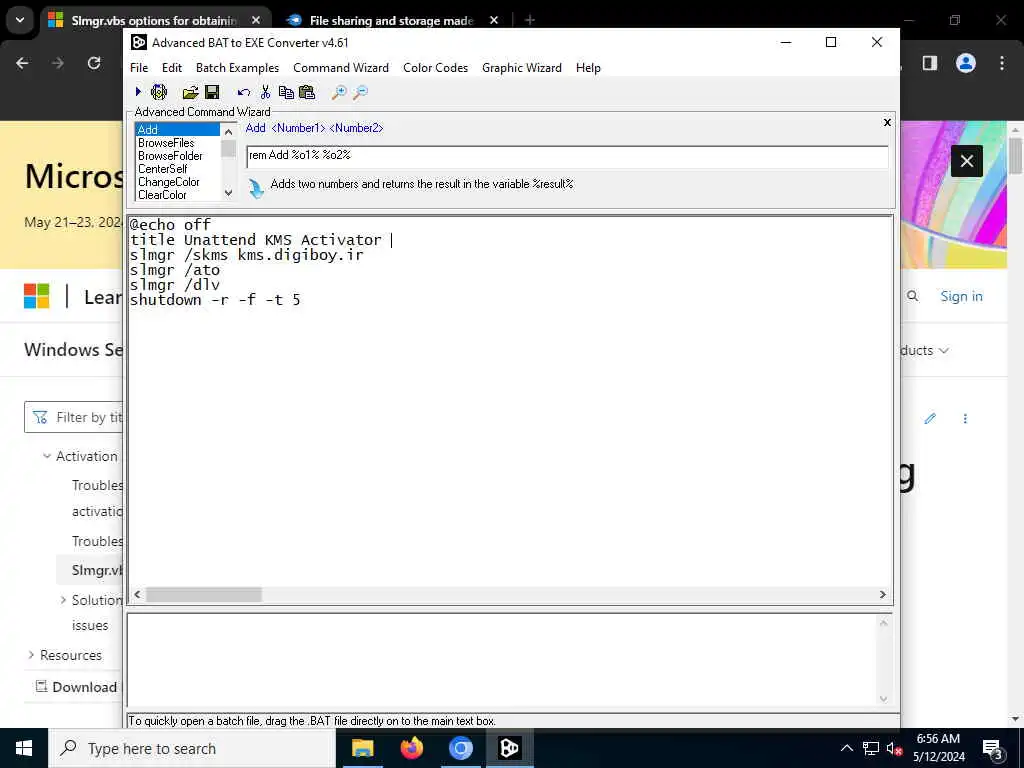Image resolution: width=1024 pixels, height=768 pixels.
Task: Switch to the File sharing and storage tab
Action: (391, 20)
